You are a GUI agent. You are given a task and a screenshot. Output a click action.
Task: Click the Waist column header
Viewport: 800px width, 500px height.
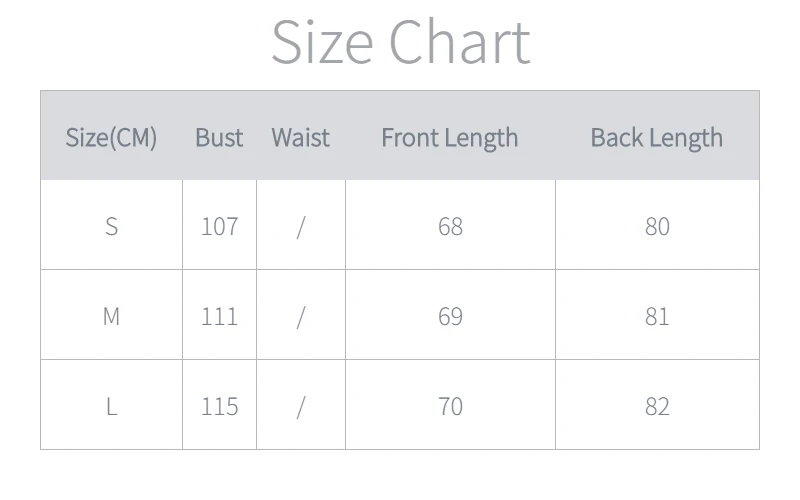click(301, 138)
